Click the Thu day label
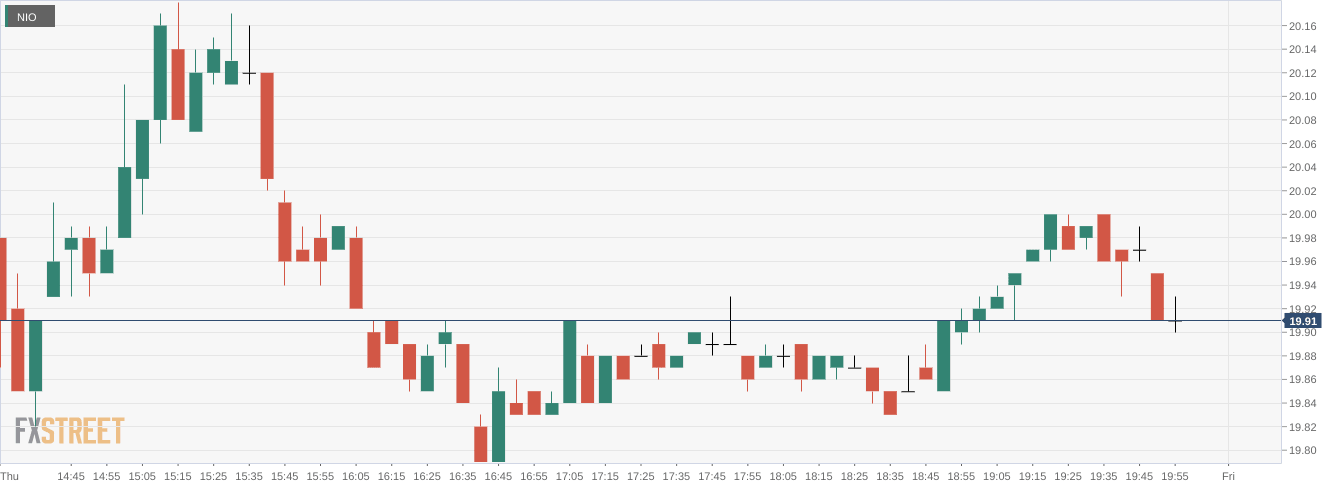 (x=11, y=477)
